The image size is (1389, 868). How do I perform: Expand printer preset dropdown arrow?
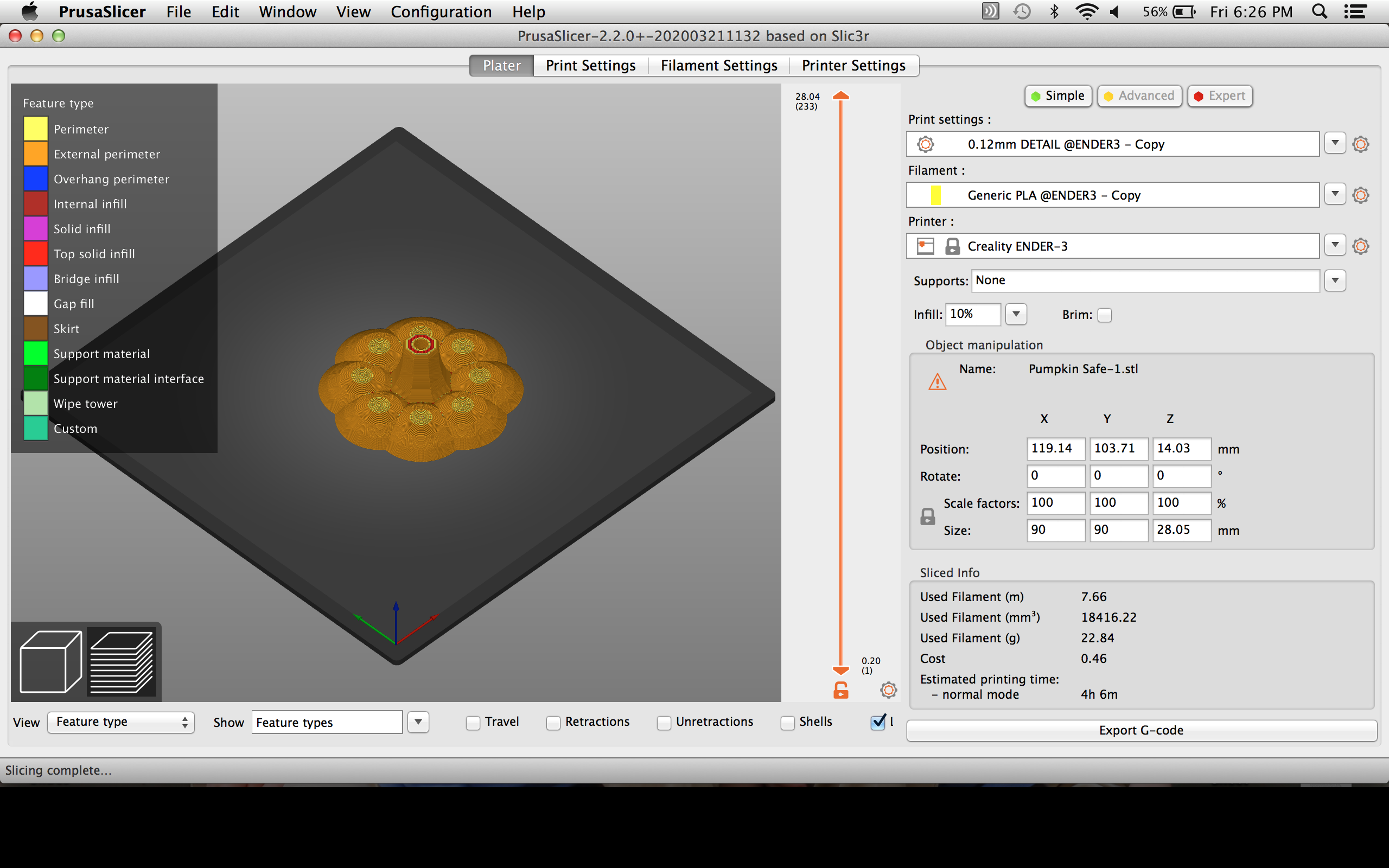(x=1335, y=245)
